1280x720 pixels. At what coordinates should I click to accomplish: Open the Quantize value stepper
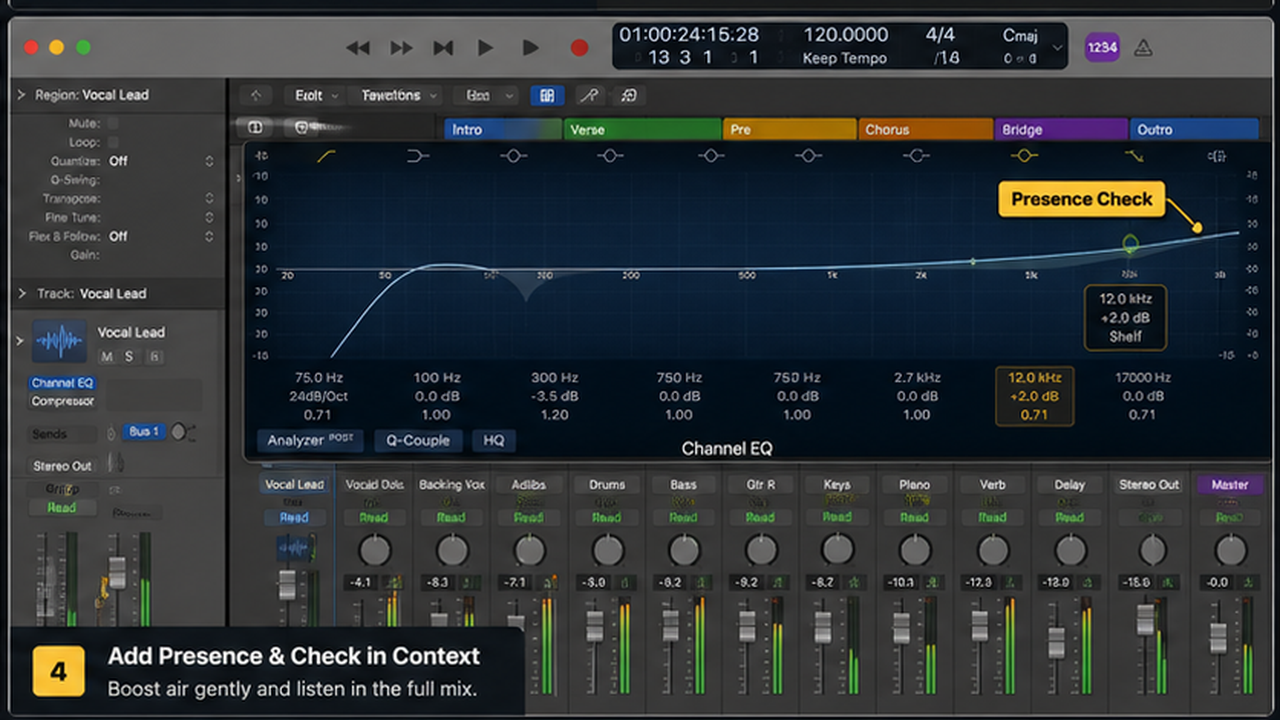point(209,161)
